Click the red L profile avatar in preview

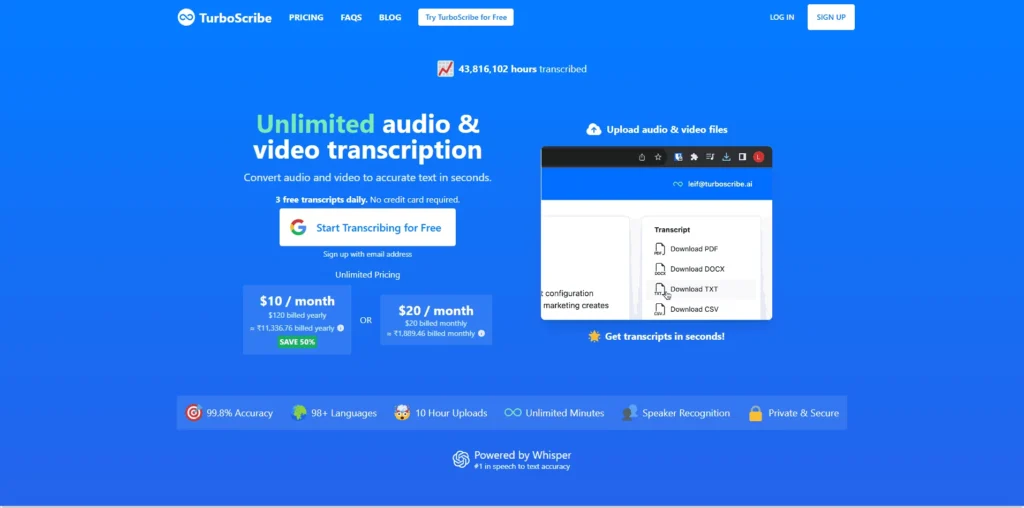[x=759, y=157]
